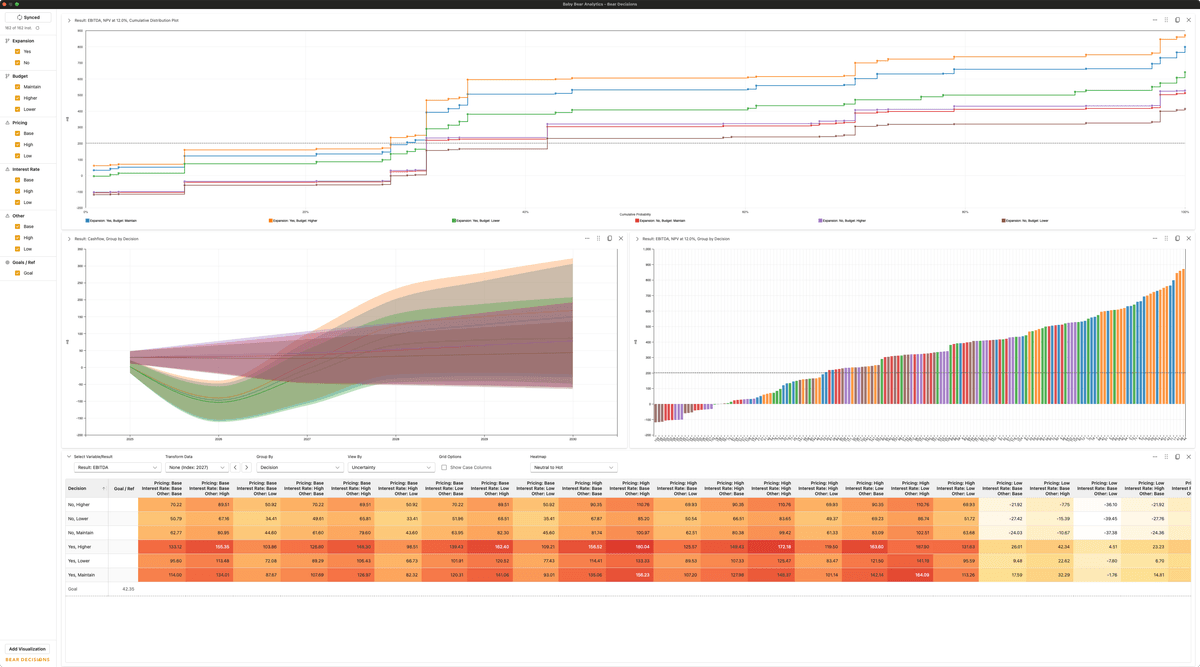
Task: Enable the Show Case Columns checkbox
Action: (x=444, y=466)
